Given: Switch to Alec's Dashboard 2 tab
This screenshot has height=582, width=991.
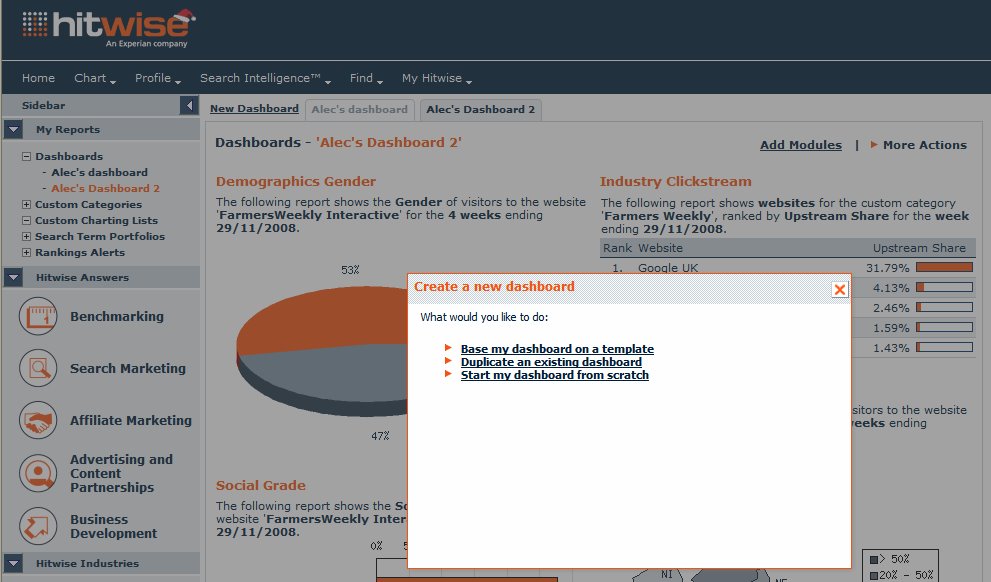Looking at the screenshot, I should (480, 110).
